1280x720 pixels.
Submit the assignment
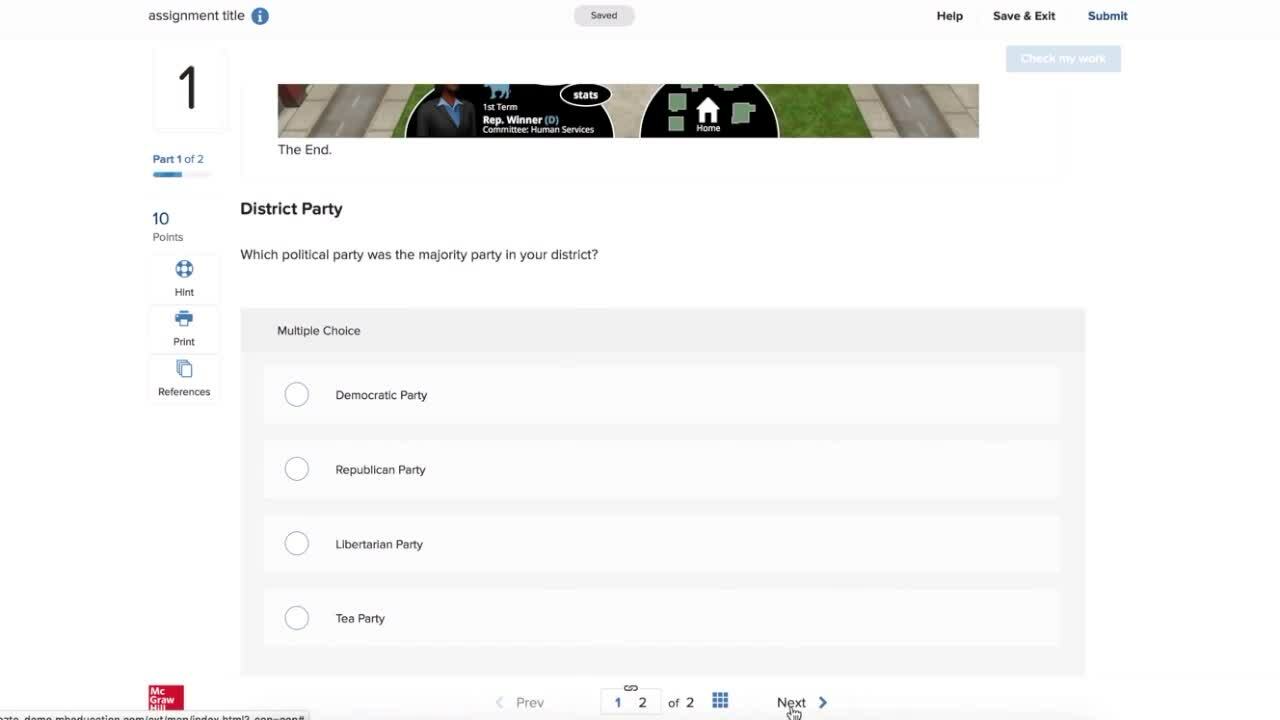coord(1107,16)
